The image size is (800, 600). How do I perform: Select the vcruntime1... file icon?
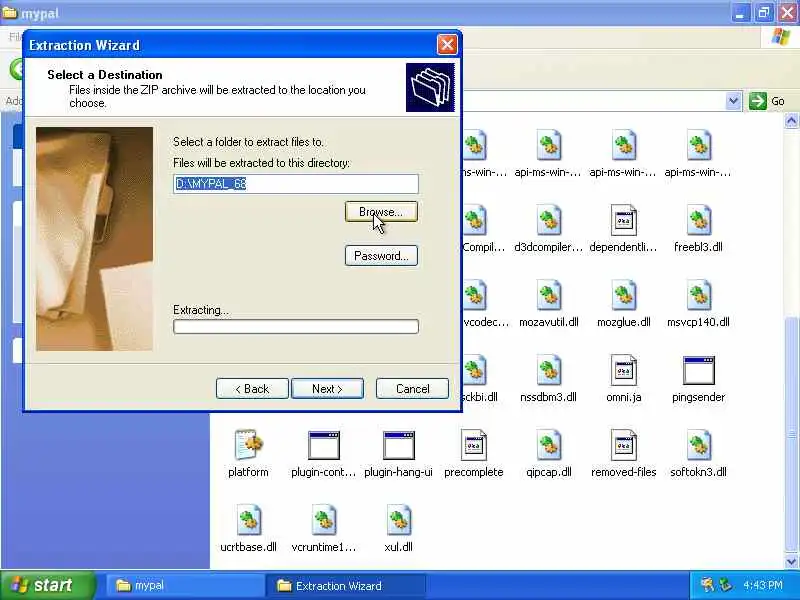coord(323,520)
